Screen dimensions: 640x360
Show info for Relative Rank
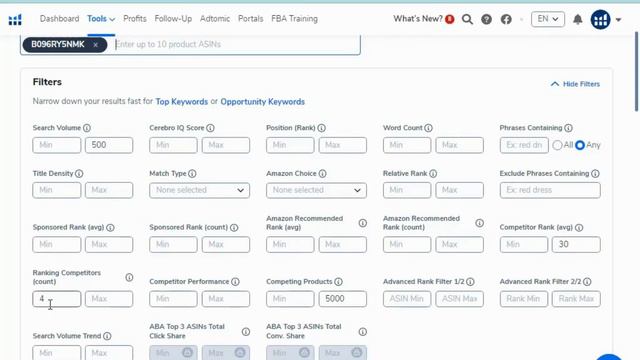pyautogui.click(x=433, y=174)
